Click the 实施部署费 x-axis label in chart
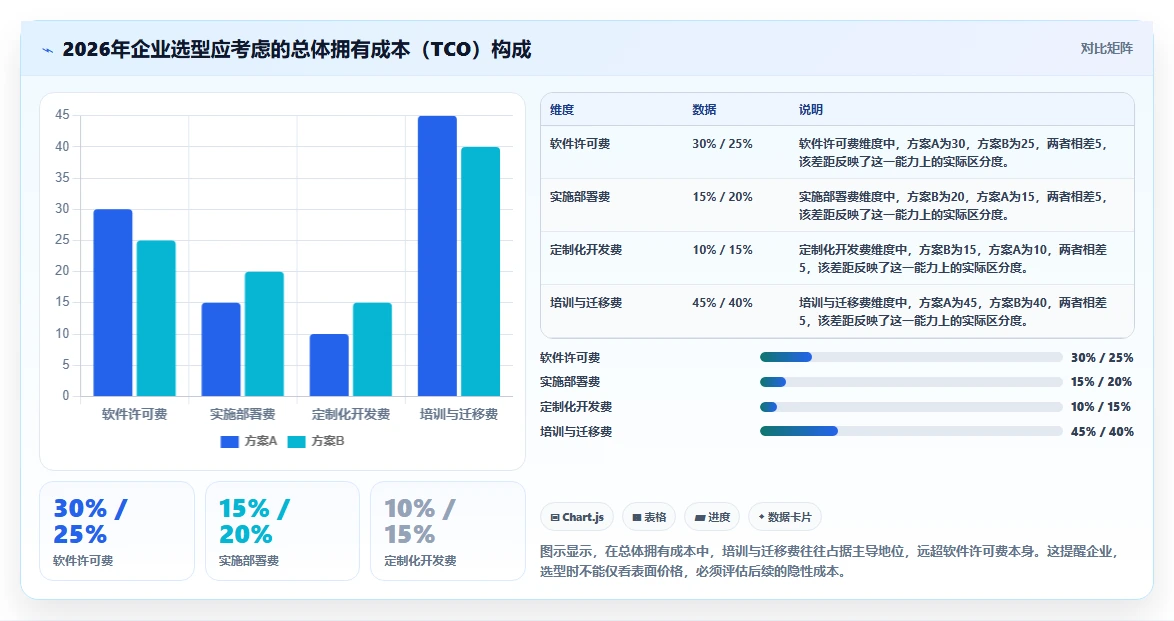The image size is (1174, 621). (243, 414)
